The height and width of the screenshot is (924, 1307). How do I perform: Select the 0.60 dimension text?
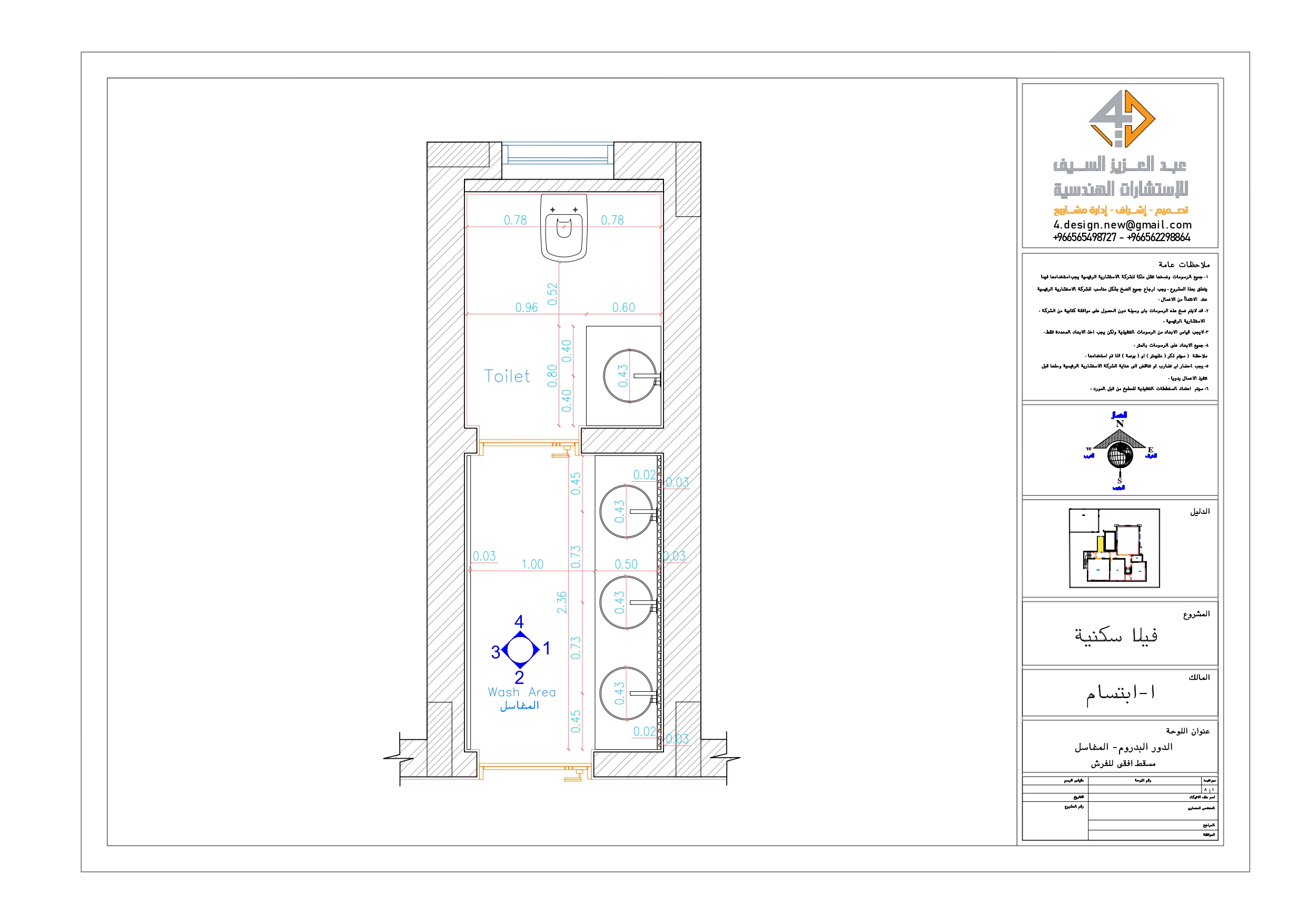pos(623,307)
